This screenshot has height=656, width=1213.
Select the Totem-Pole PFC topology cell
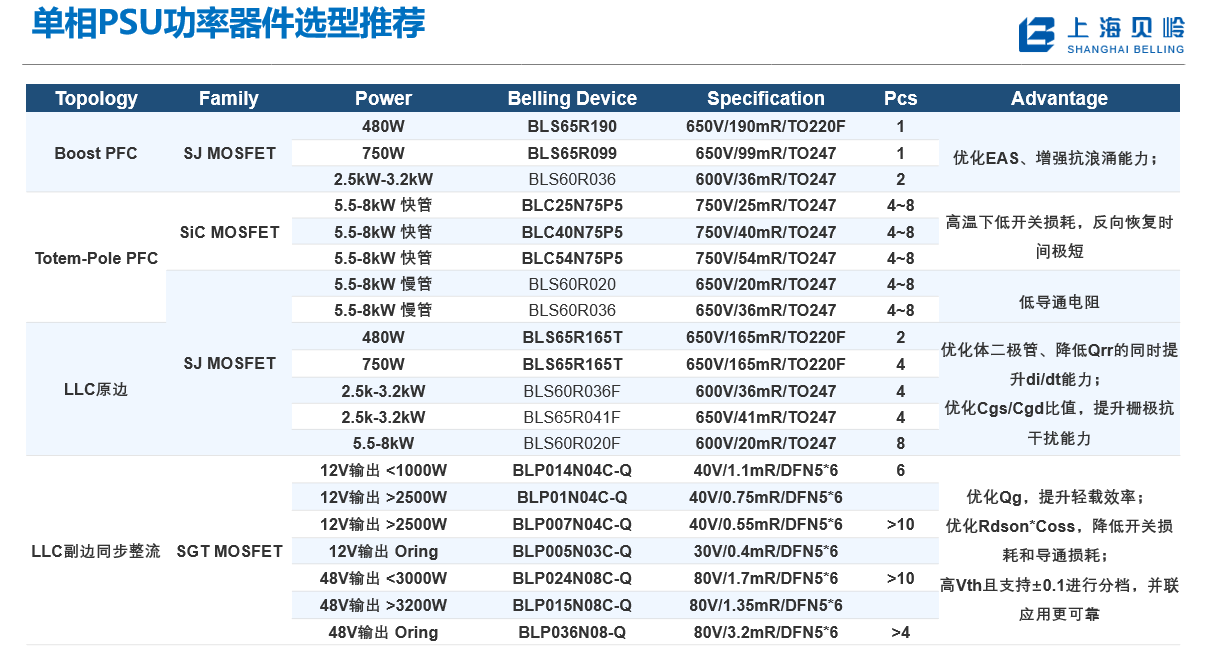tap(96, 258)
